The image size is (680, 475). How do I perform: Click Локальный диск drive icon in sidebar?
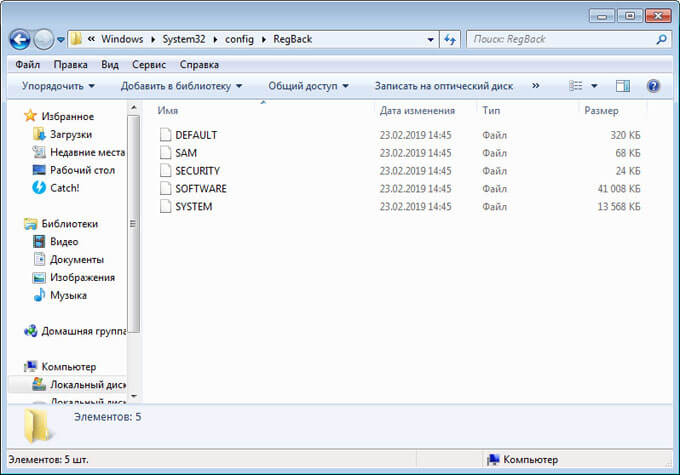pyautogui.click(x=39, y=384)
